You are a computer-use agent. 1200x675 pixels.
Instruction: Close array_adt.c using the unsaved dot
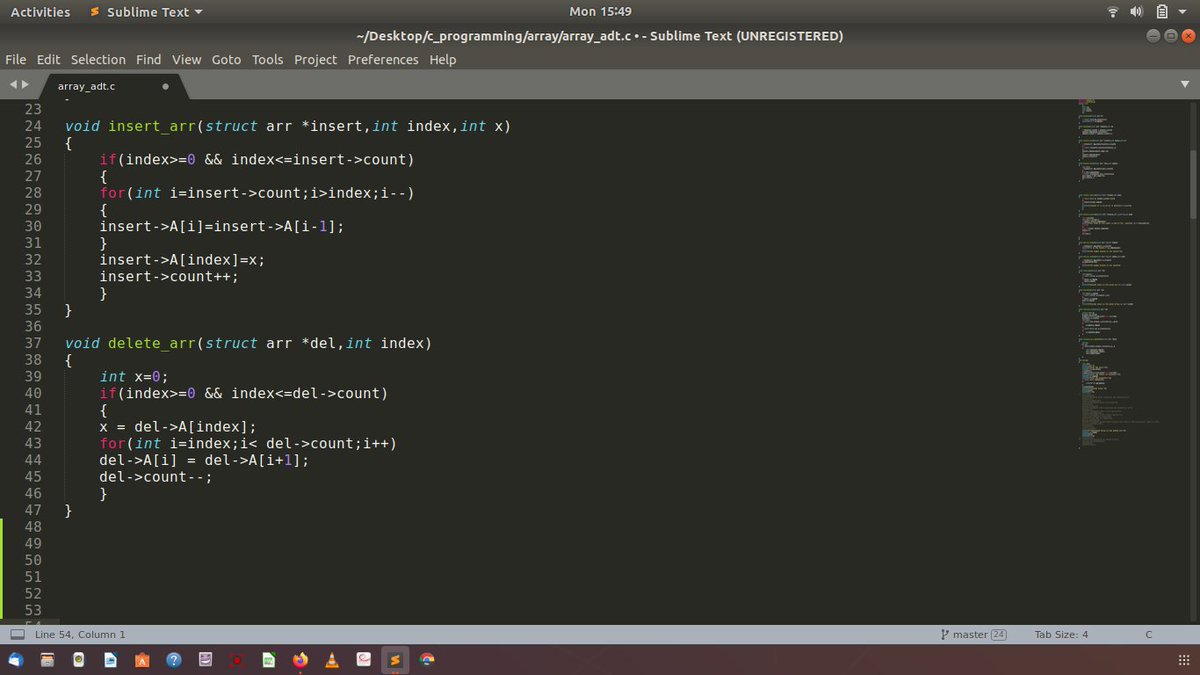(x=165, y=86)
